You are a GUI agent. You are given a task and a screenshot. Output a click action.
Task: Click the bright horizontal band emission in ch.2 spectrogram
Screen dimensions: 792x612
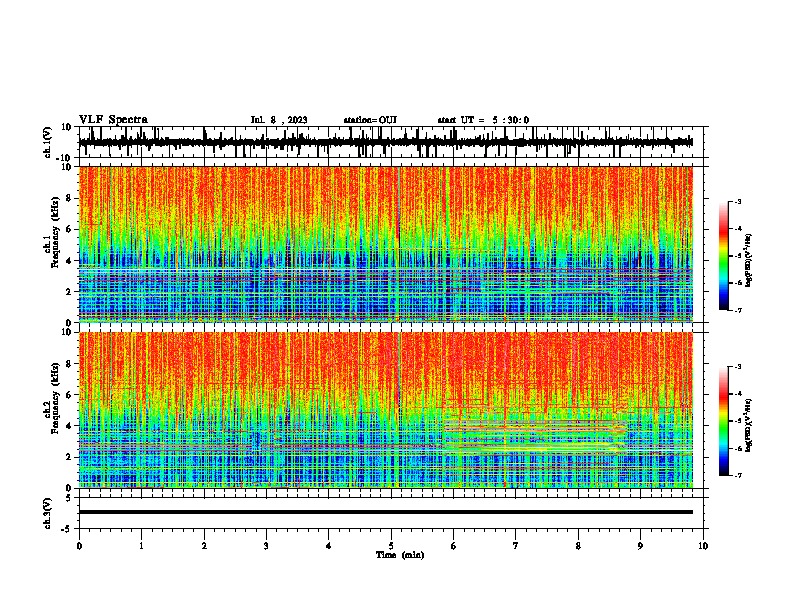534,436
